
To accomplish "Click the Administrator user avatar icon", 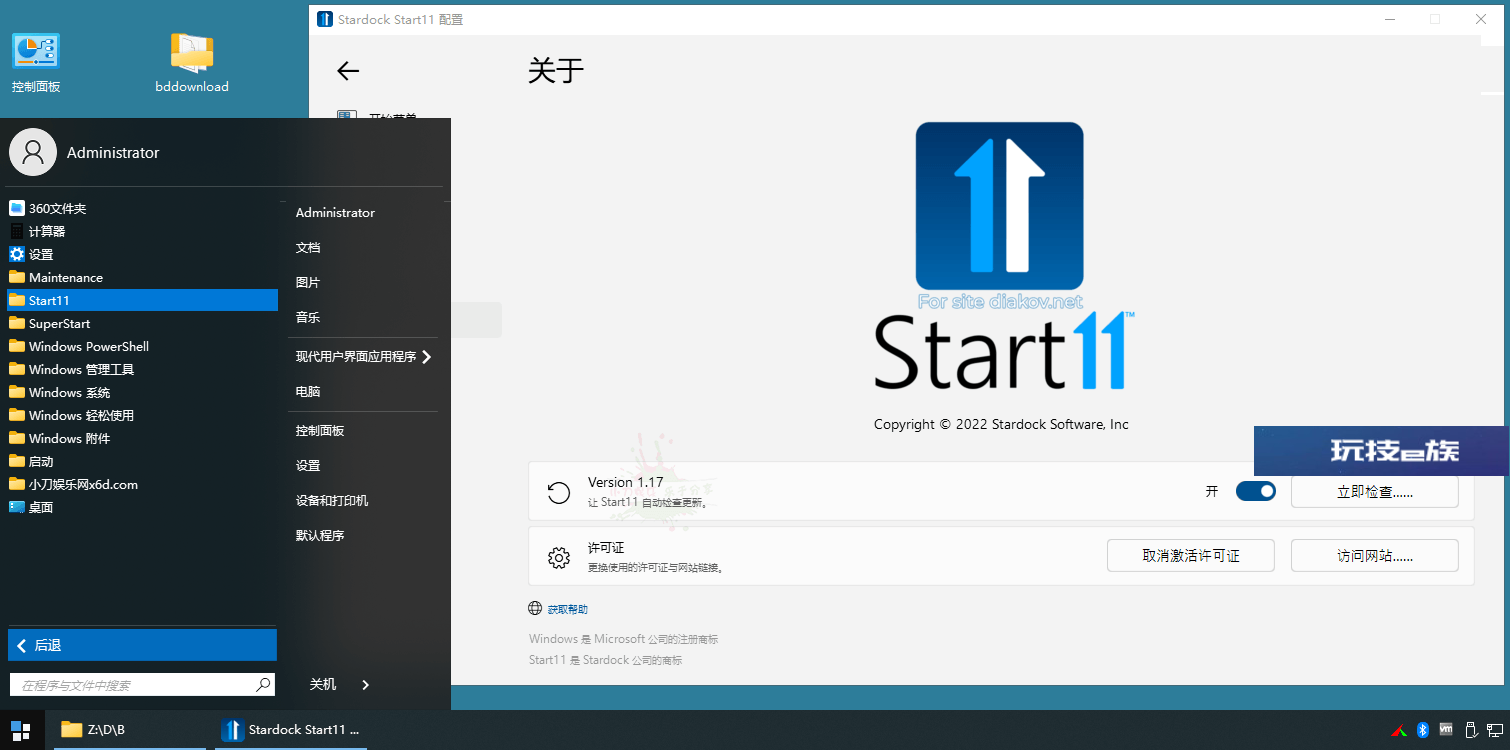I will tap(33, 152).
